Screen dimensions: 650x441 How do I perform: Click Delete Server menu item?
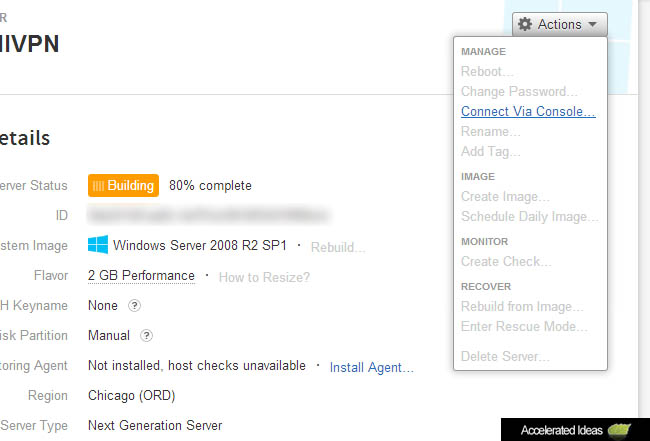[x=505, y=357]
